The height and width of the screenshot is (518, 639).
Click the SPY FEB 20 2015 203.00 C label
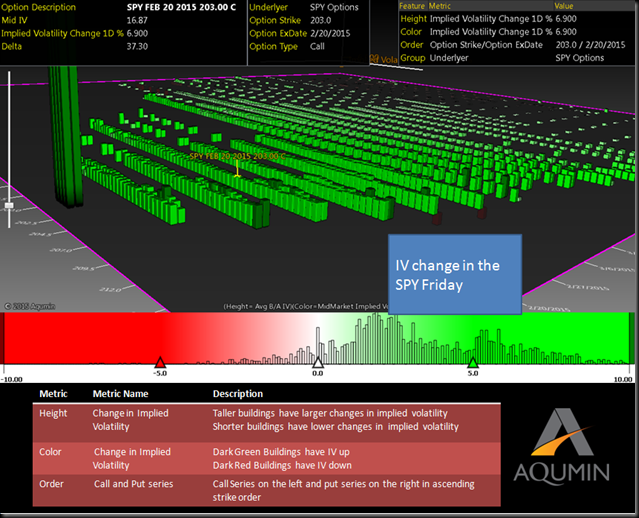point(238,157)
